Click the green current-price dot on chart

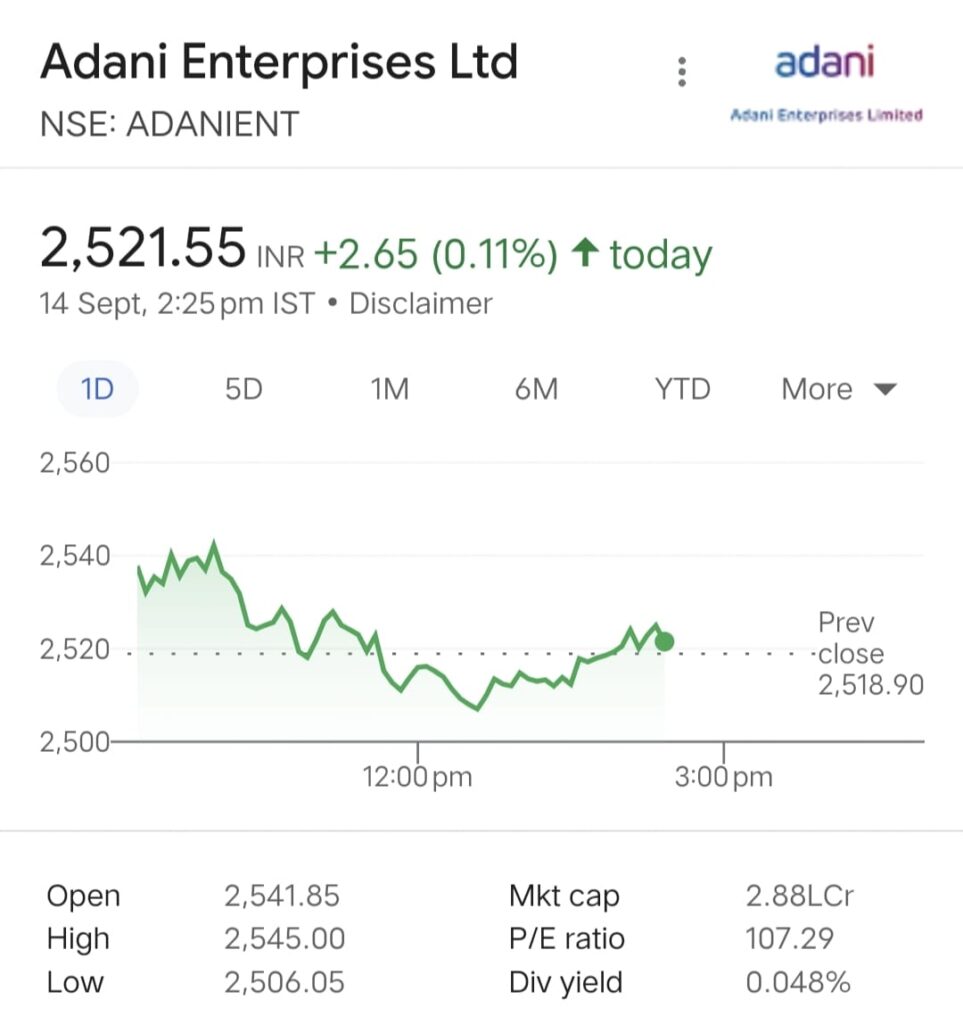[664, 642]
